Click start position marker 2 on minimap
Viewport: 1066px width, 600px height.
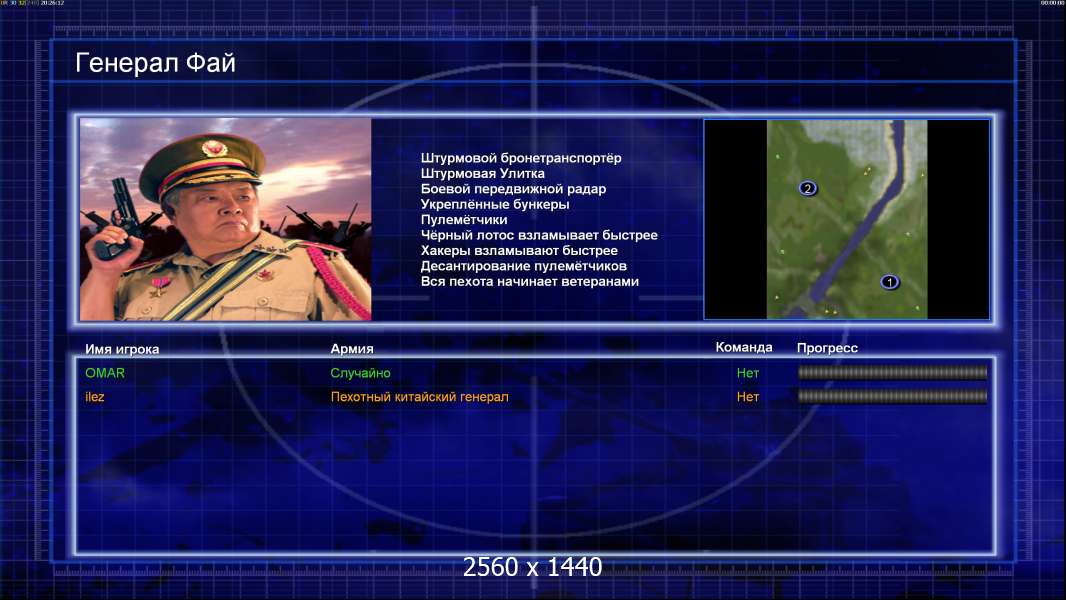click(808, 188)
